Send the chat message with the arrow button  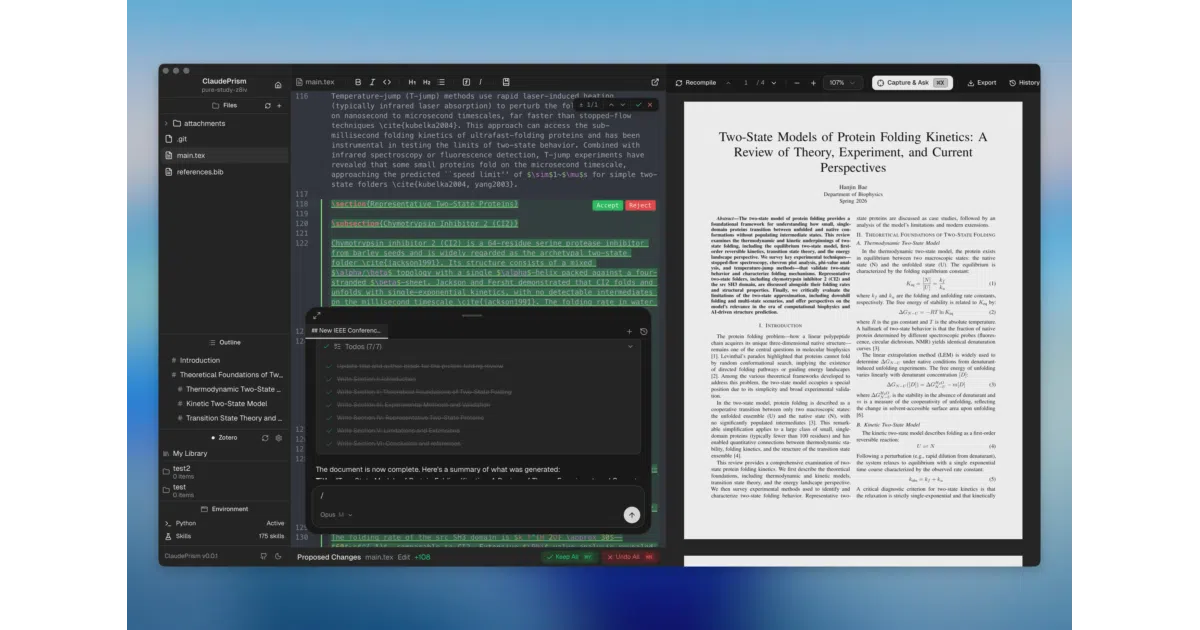[631, 514]
